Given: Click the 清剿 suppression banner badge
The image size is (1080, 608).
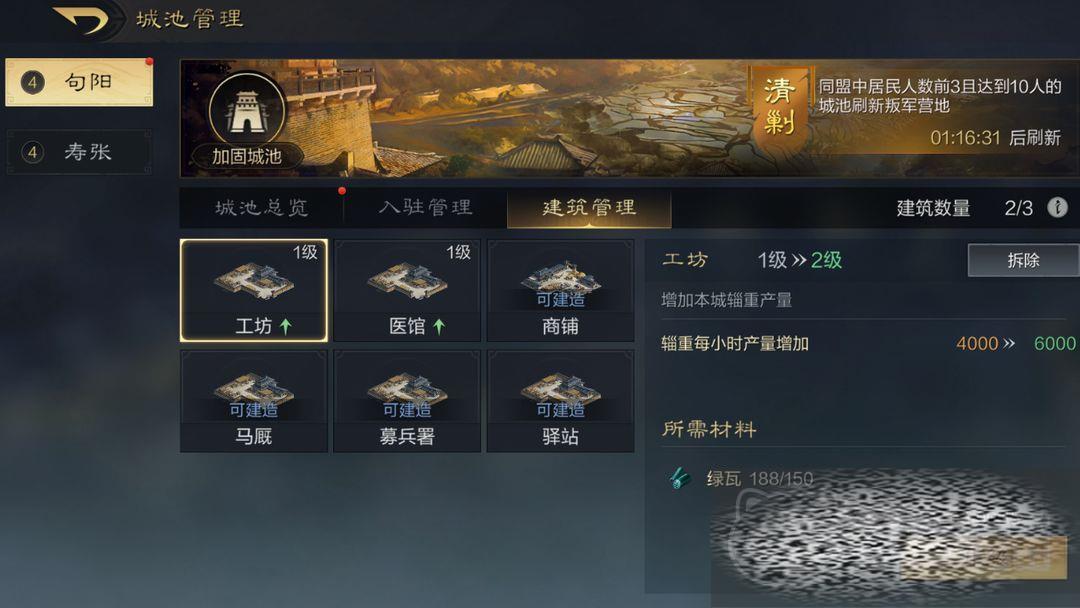Looking at the screenshot, I should (x=780, y=107).
